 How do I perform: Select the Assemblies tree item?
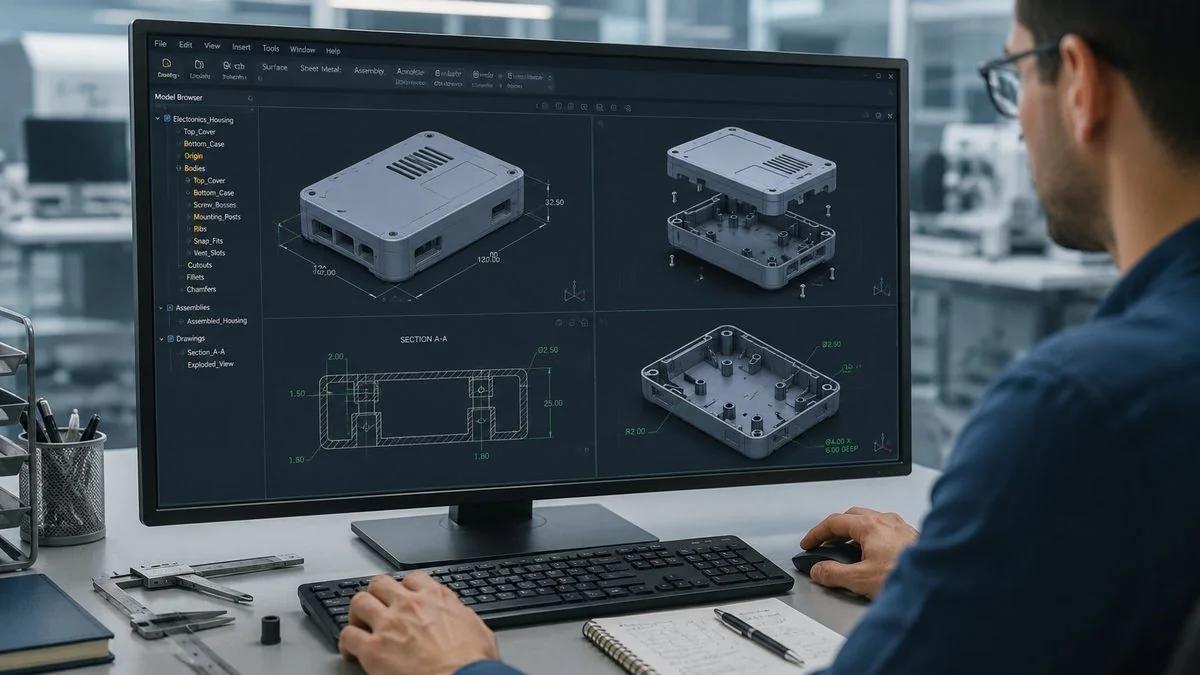coord(193,308)
